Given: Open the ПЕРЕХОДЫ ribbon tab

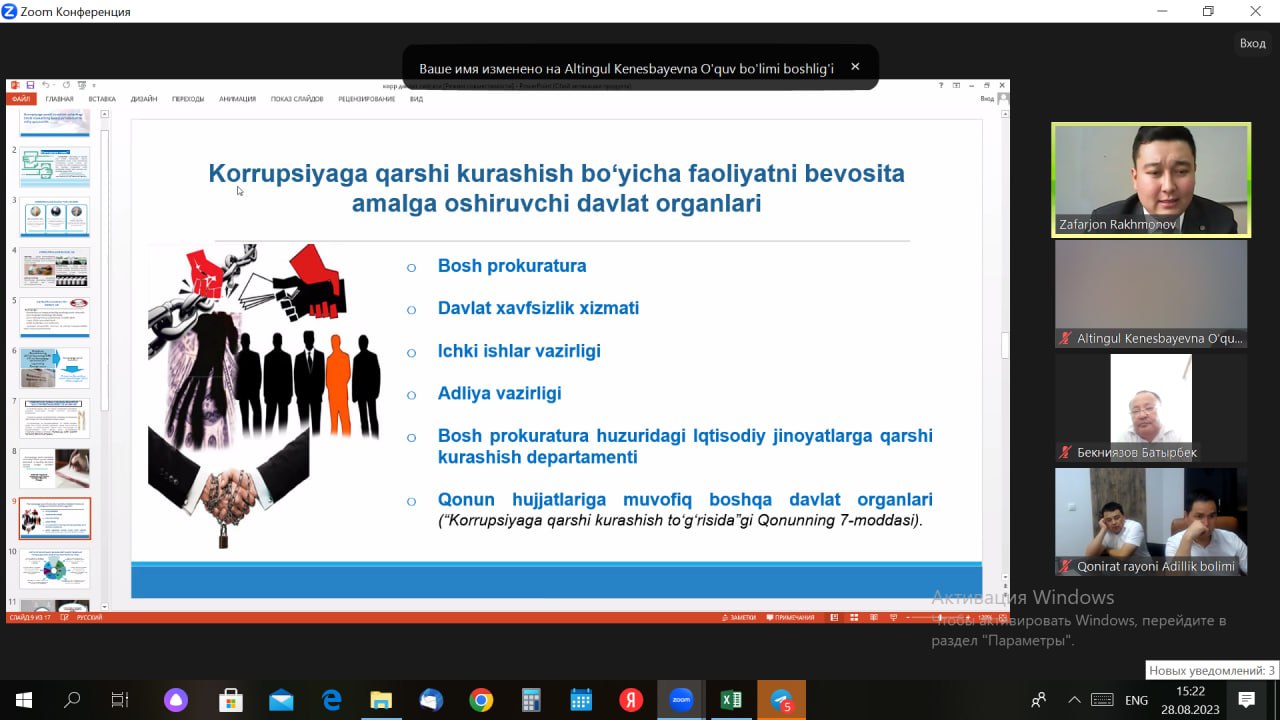Looking at the screenshot, I should click(188, 99).
